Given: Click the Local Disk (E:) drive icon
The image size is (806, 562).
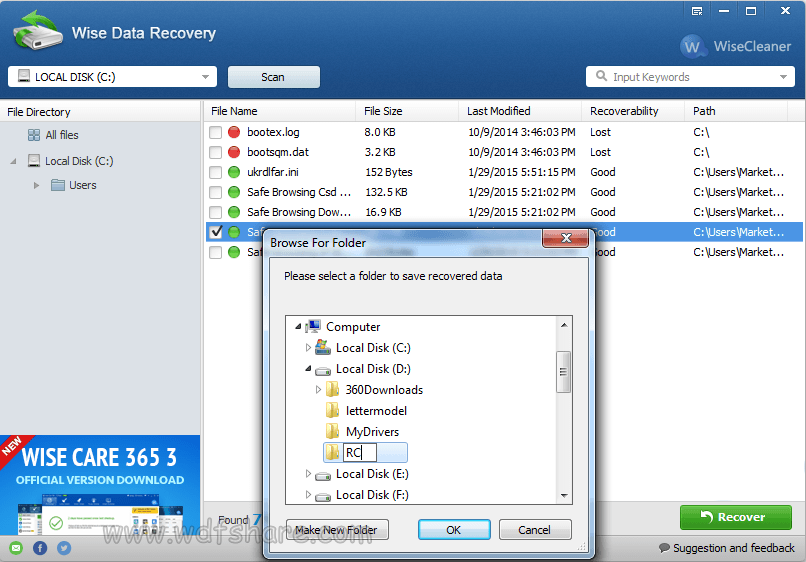Looking at the screenshot, I should coord(323,476).
